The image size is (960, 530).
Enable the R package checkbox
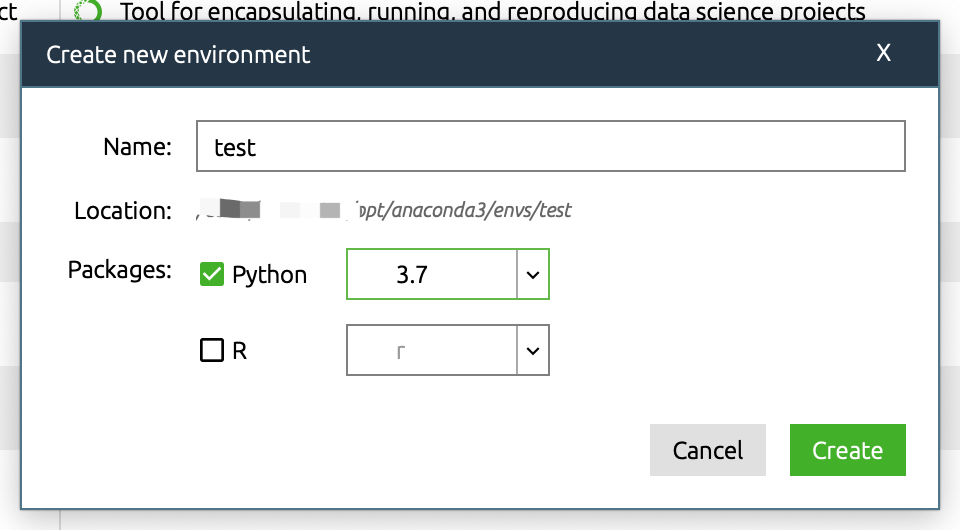(x=211, y=351)
